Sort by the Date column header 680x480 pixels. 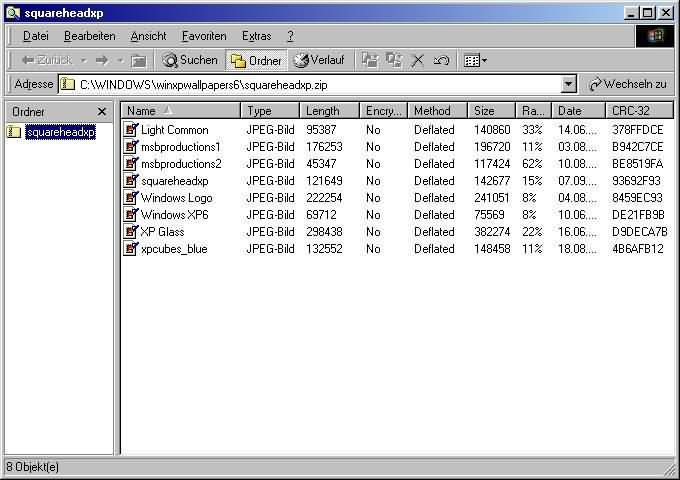click(579, 111)
